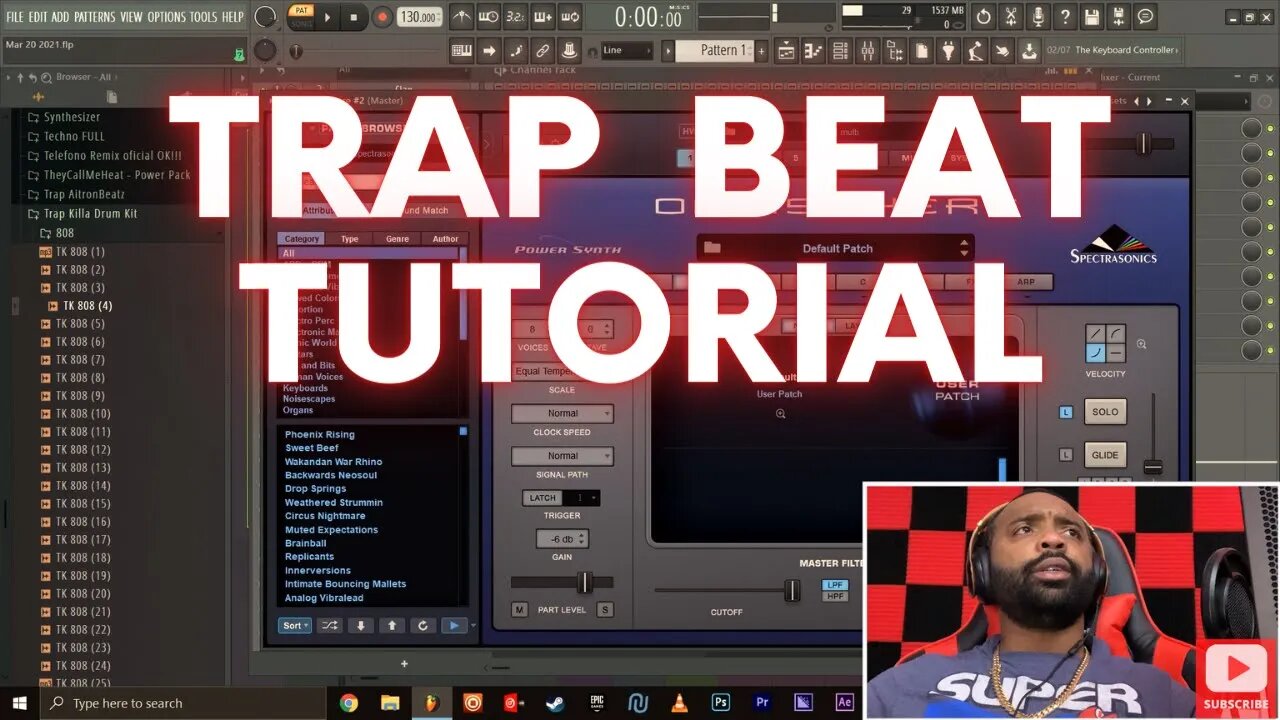Open the TOOLS menu
1280x720 pixels.
pos(203,17)
